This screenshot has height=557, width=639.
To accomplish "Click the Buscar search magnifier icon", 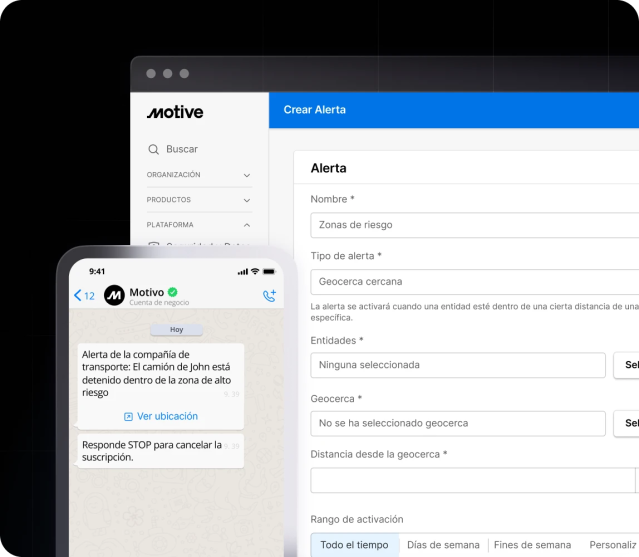I will (x=154, y=149).
